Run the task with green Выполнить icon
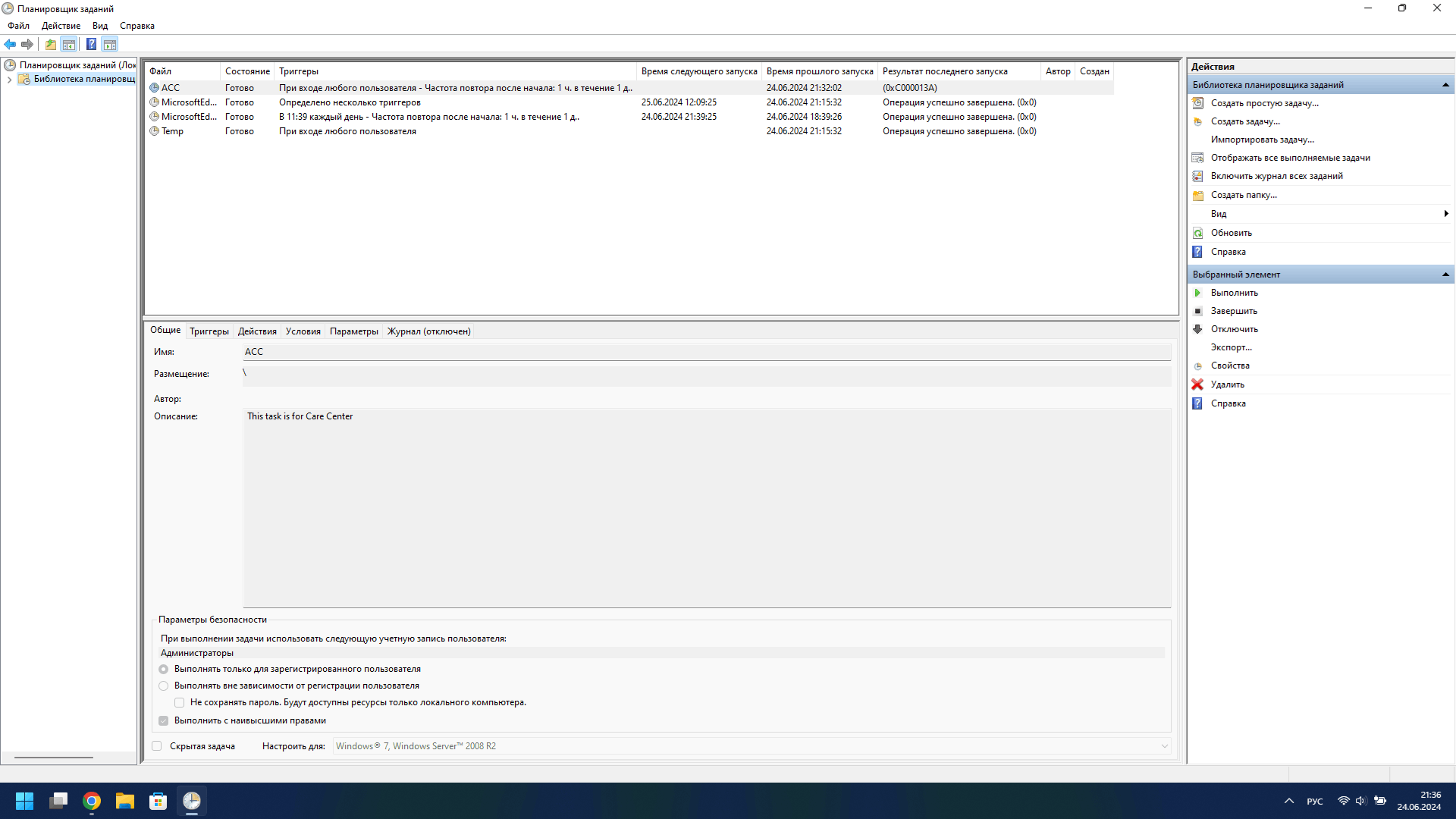 click(x=1197, y=293)
